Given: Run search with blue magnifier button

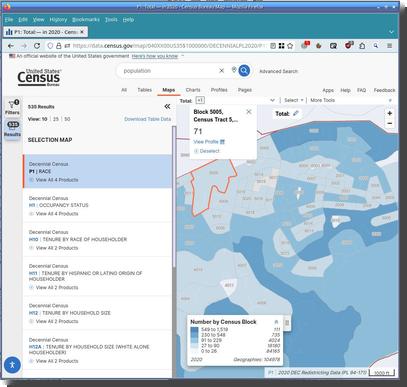Looking at the screenshot, I should click(x=244, y=70).
